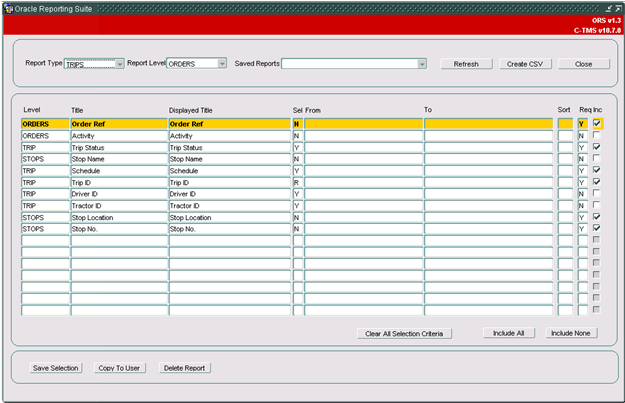Click the Sort field for Trip ID
625x403 pixels.
565,183
